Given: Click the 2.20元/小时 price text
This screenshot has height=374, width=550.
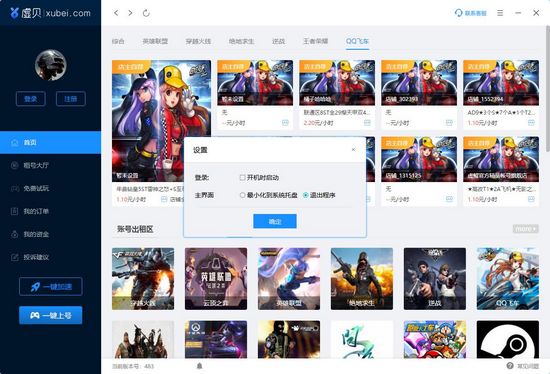Looking at the screenshot, I should (x=318, y=123).
